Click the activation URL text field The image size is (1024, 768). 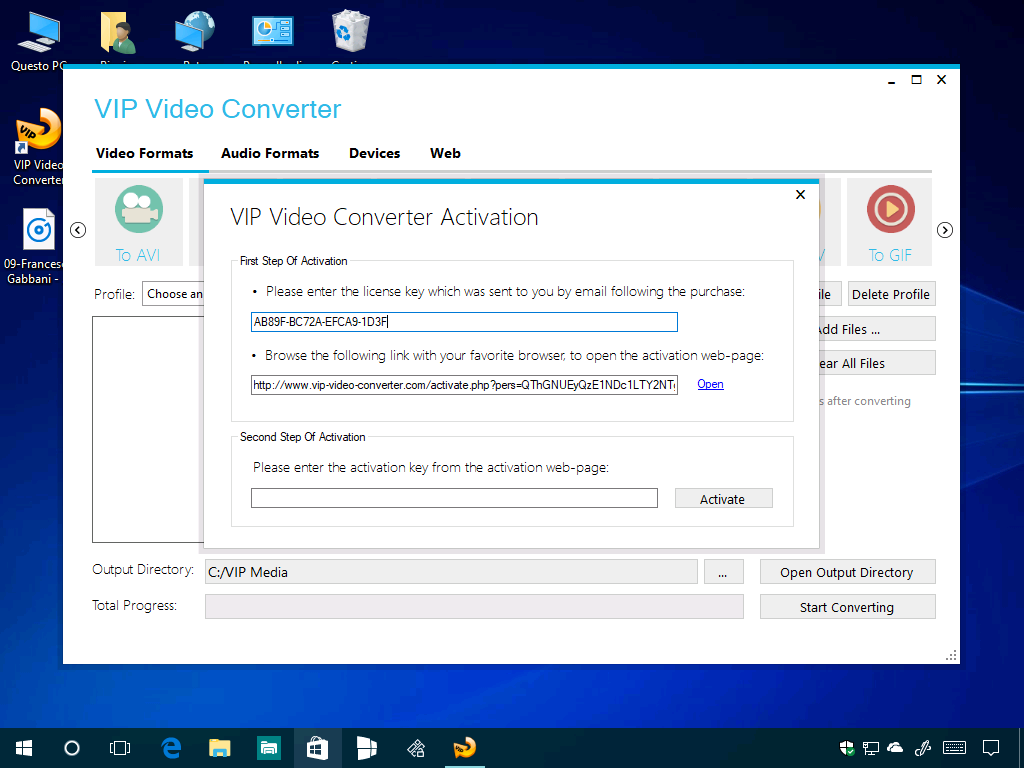[464, 385]
